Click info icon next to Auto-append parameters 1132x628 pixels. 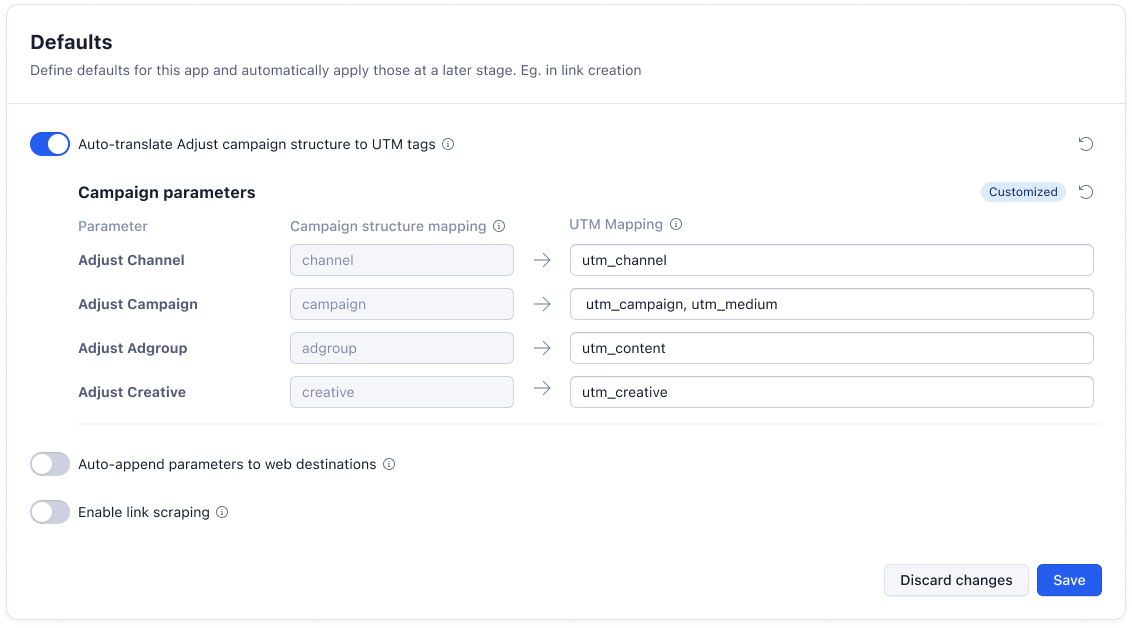[x=389, y=464]
